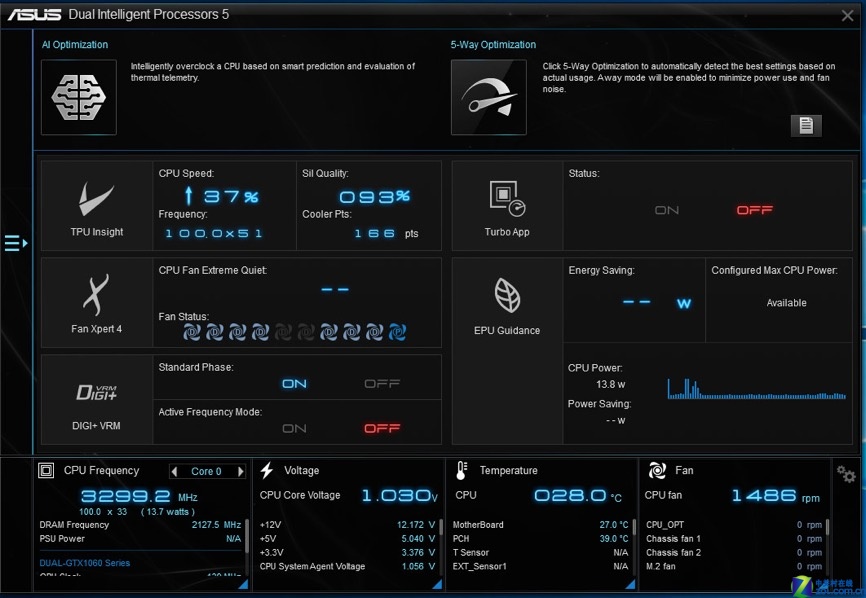
Task: Click the CPU Frequency chip icon
Action: 46,470
